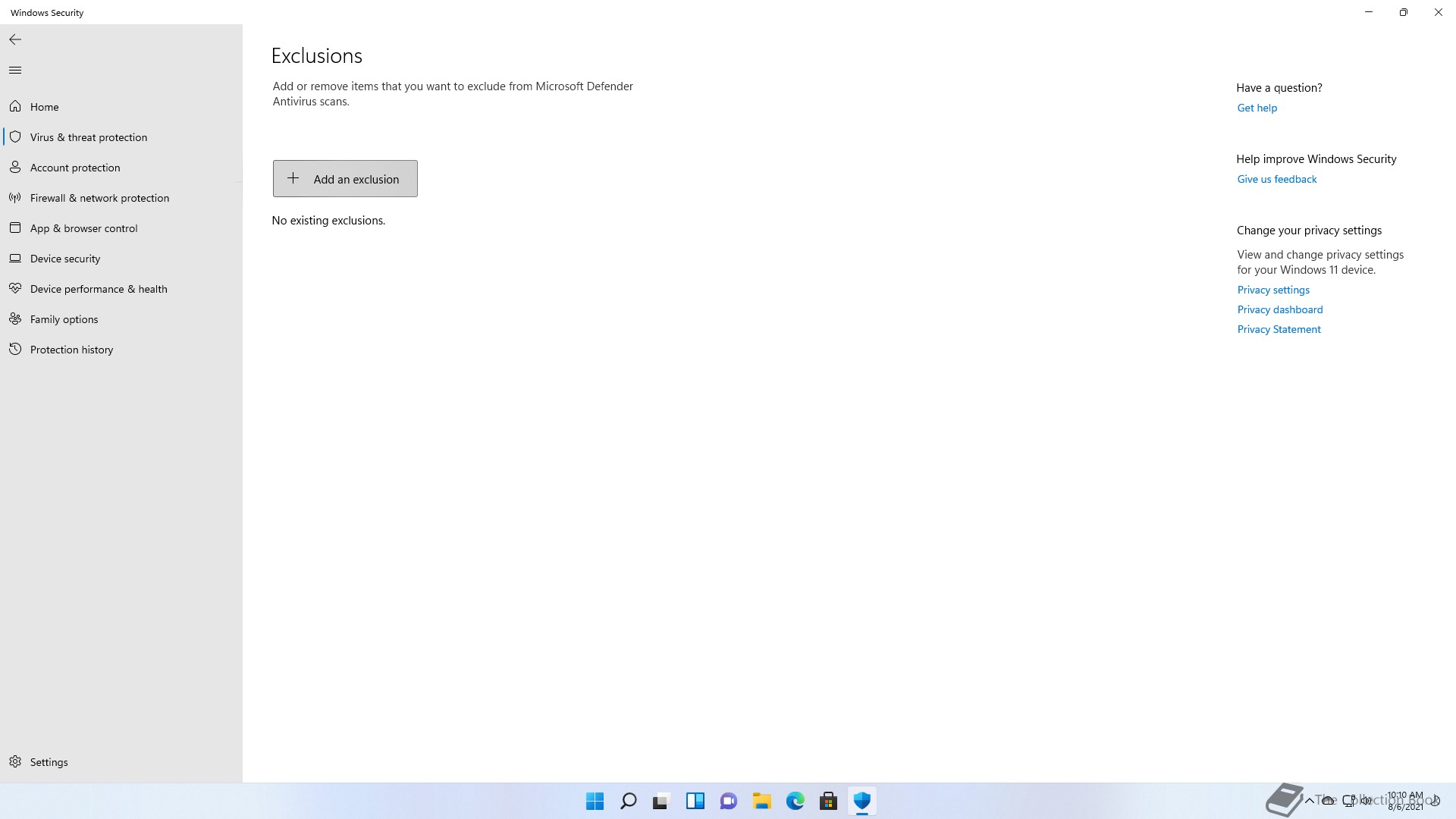Open Privacy dashboard link
Screen dimensions: 1456x819
[x=1280, y=309]
